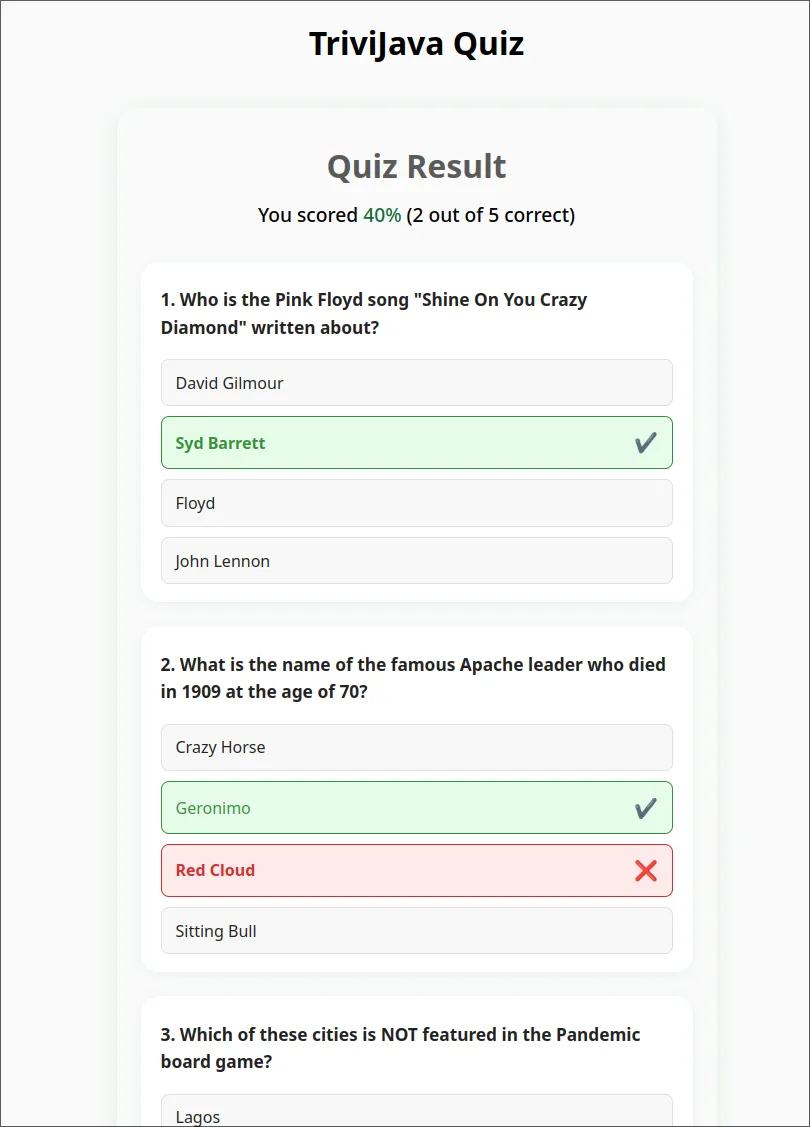Click the Red Cloud incorrect answer
Viewport: 810px width, 1127px height.
pyautogui.click(x=416, y=870)
